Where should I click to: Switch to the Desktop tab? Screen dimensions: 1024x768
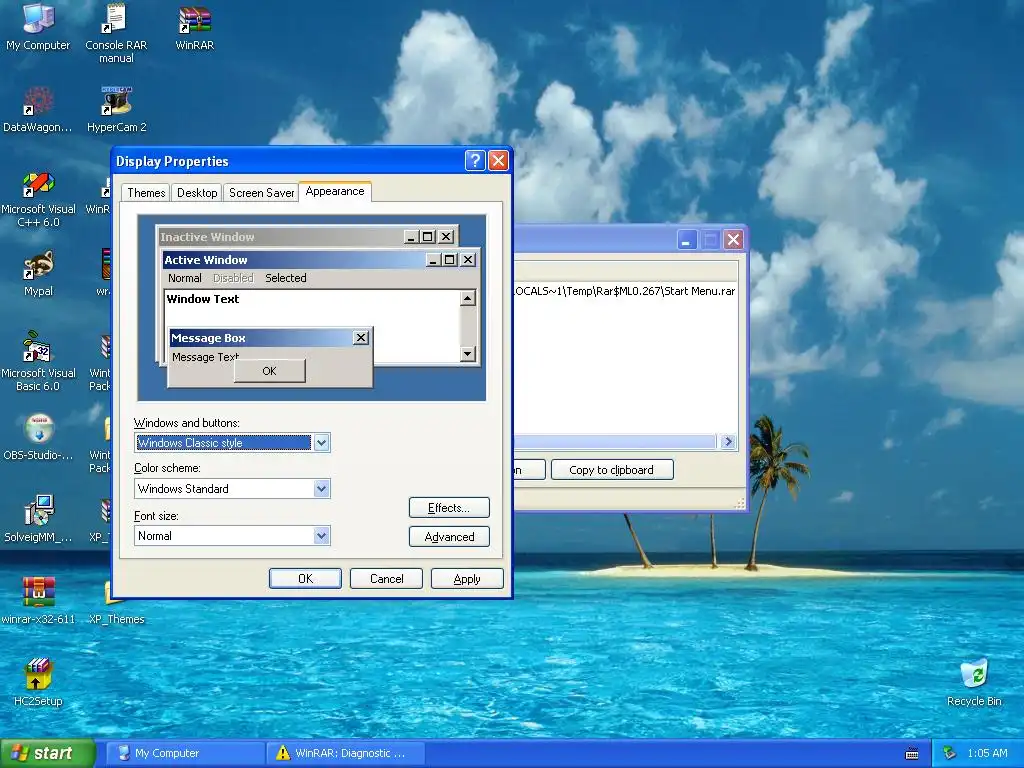tap(197, 193)
